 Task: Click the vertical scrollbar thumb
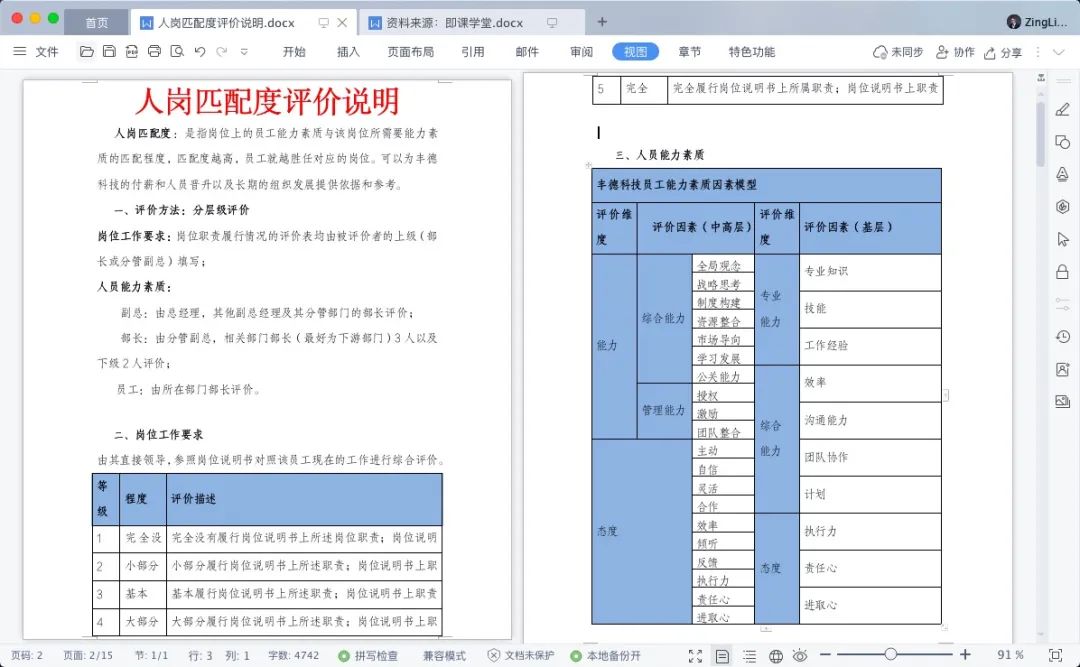click(1041, 134)
